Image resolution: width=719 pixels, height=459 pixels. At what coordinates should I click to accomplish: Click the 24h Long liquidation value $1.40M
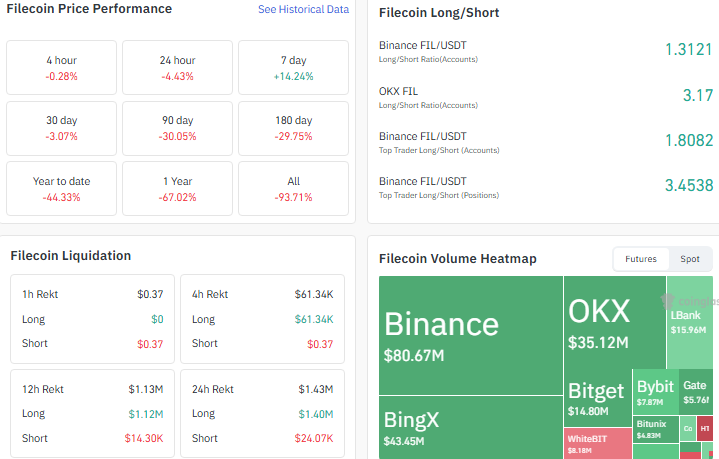(315, 414)
